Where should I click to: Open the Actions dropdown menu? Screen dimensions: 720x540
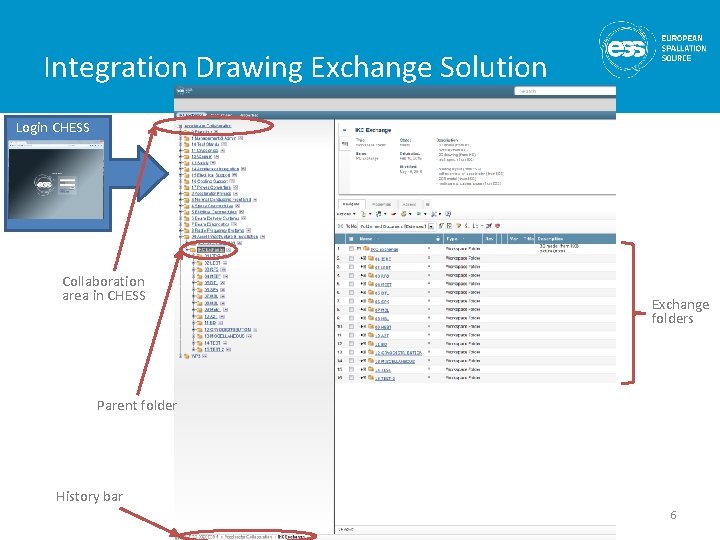pyautogui.click(x=347, y=214)
